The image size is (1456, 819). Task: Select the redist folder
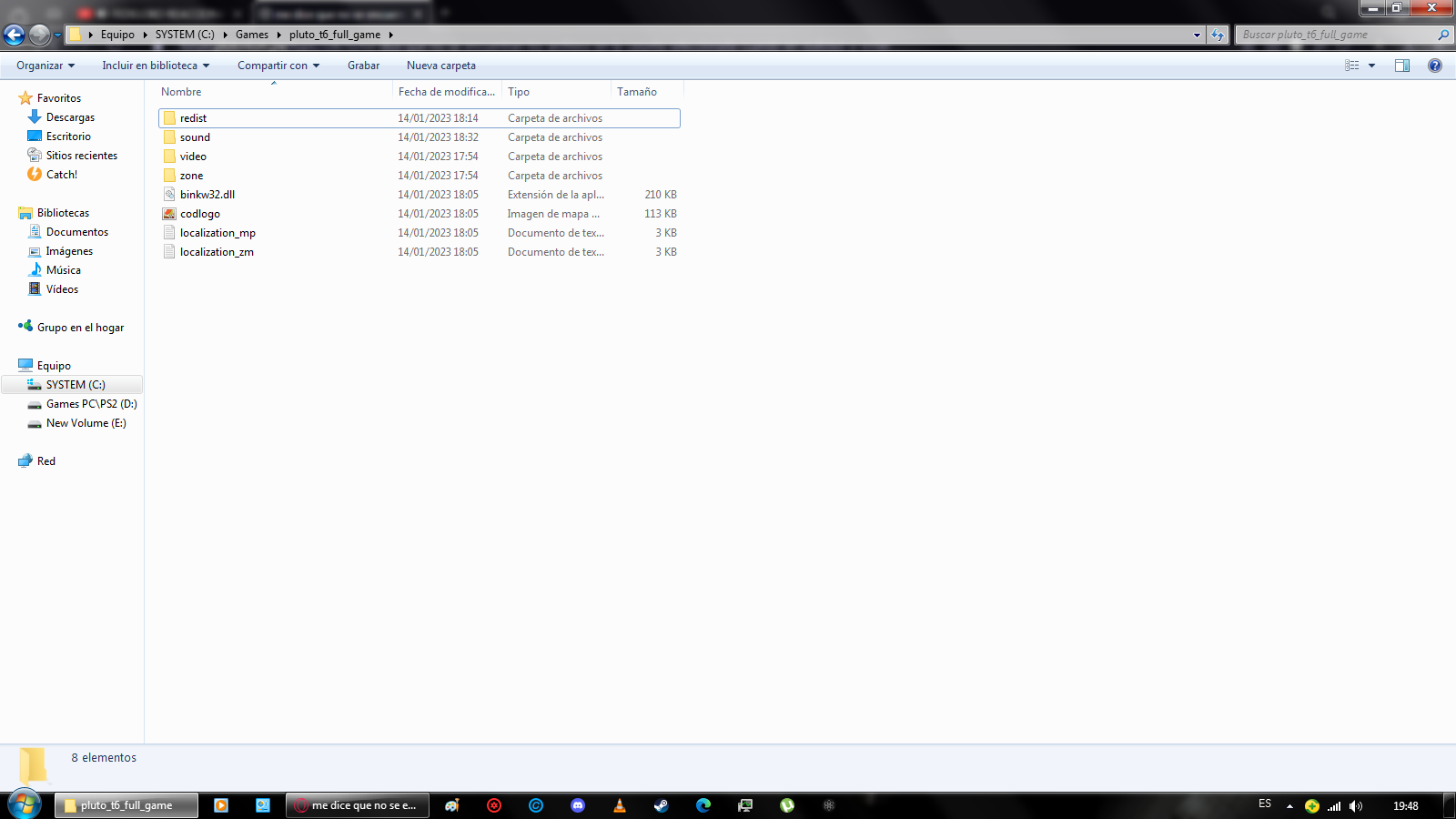coord(420,118)
